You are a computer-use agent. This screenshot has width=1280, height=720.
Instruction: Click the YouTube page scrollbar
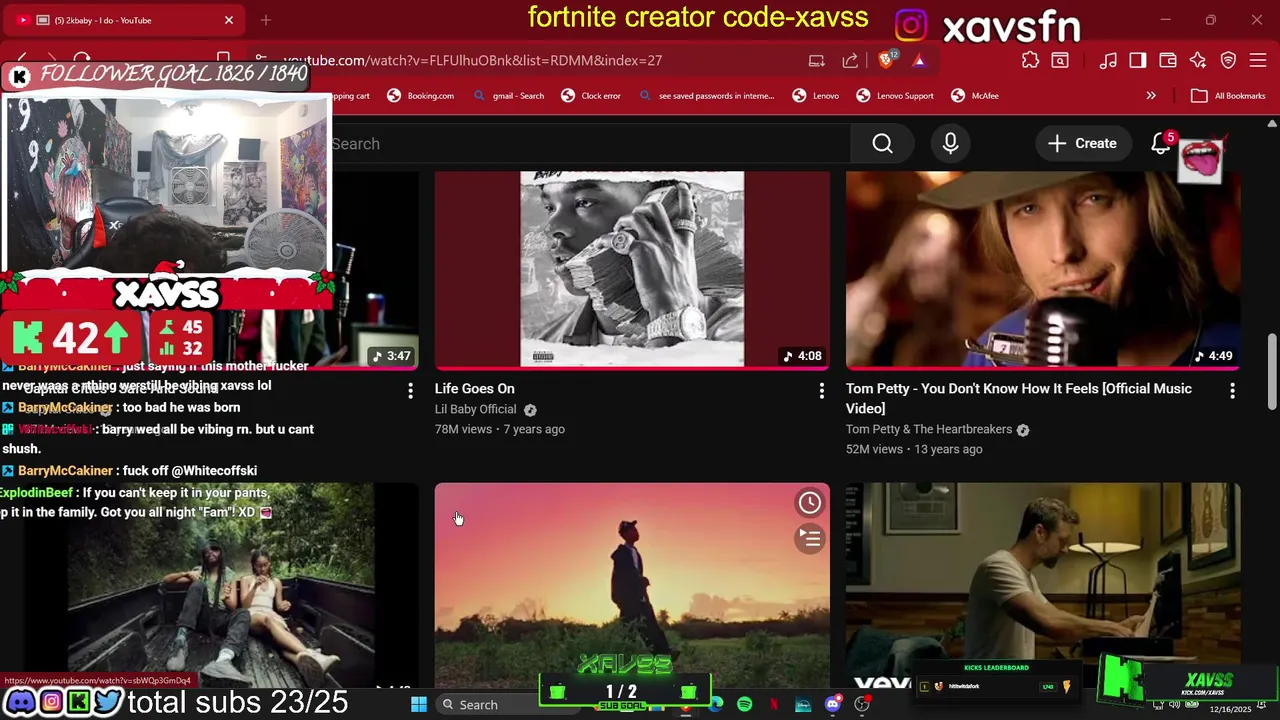coord(1272,370)
